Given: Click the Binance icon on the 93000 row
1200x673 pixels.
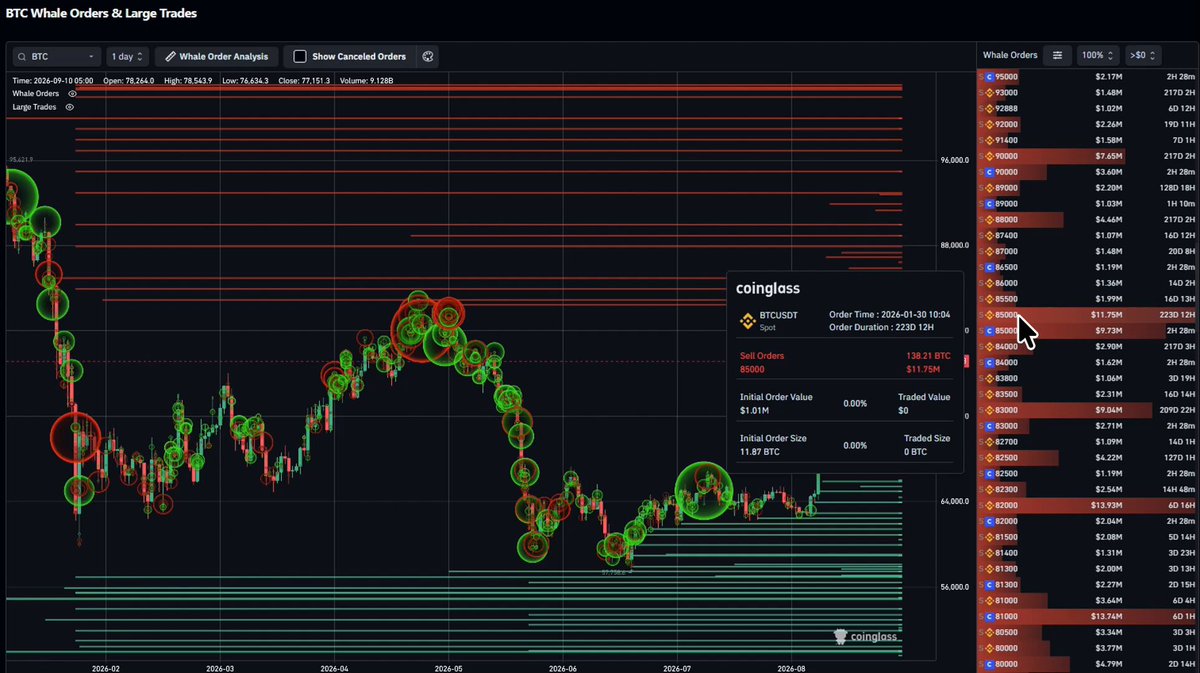Looking at the screenshot, I should pyautogui.click(x=990, y=92).
